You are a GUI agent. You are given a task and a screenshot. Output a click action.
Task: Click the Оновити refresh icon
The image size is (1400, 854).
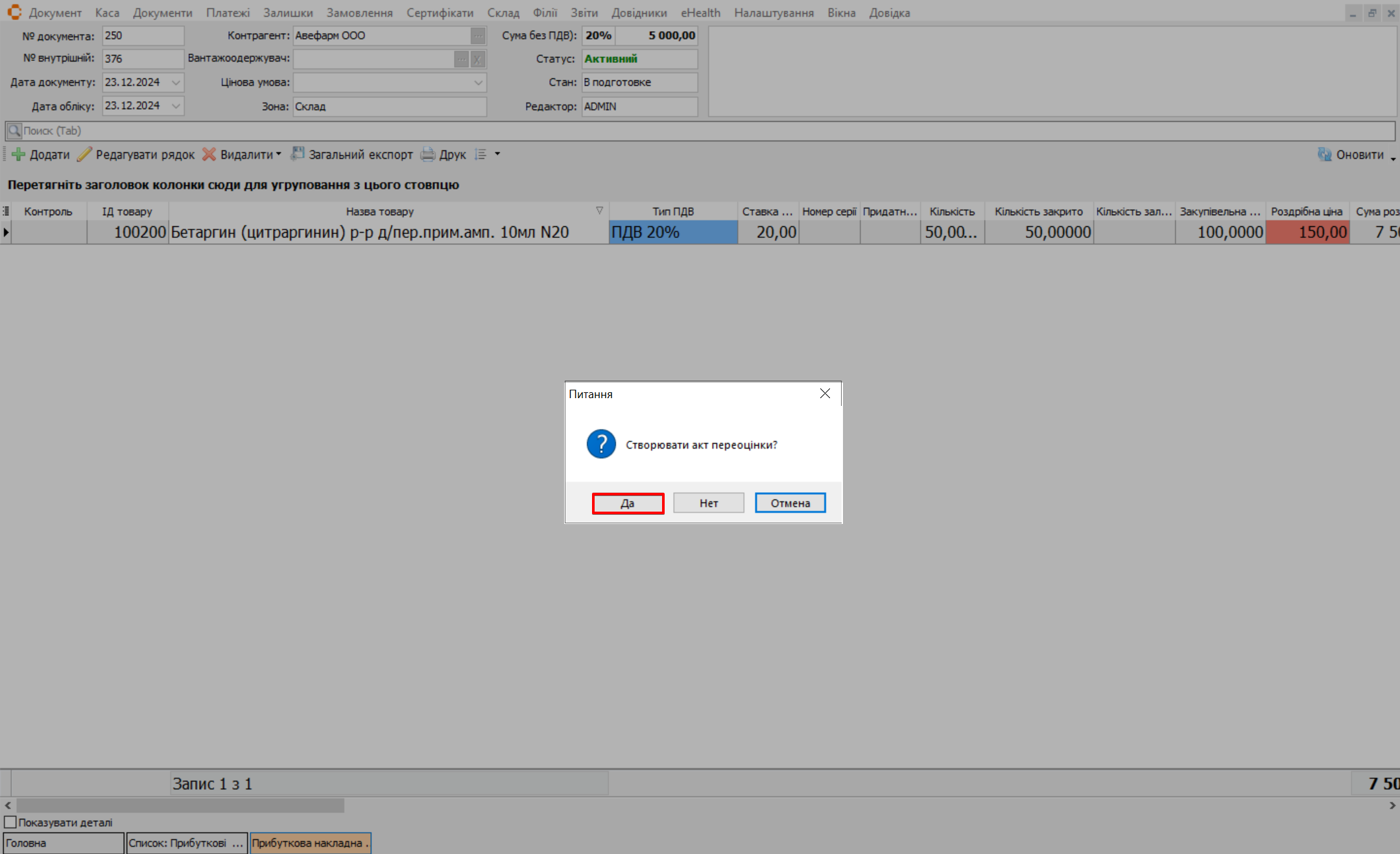[x=1324, y=154]
